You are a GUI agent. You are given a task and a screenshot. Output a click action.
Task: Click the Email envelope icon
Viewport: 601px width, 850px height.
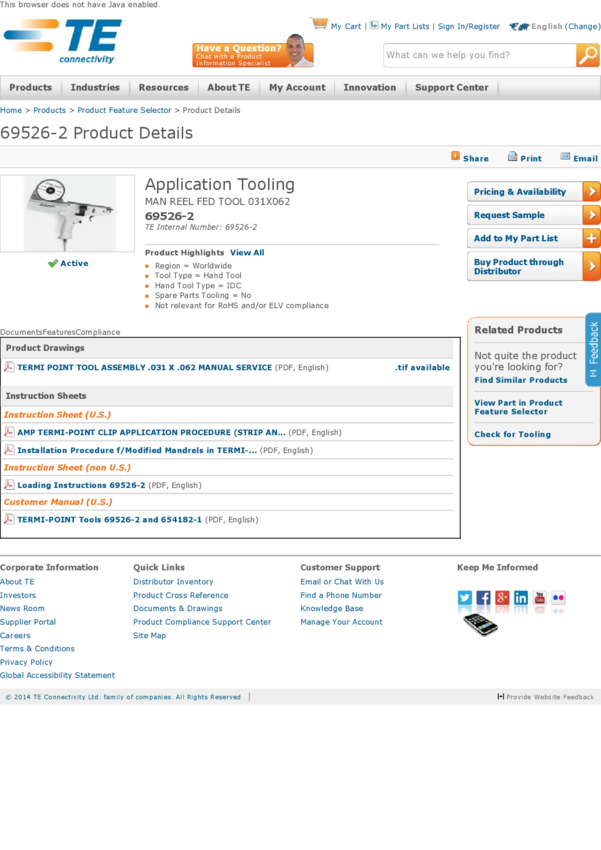(565, 157)
